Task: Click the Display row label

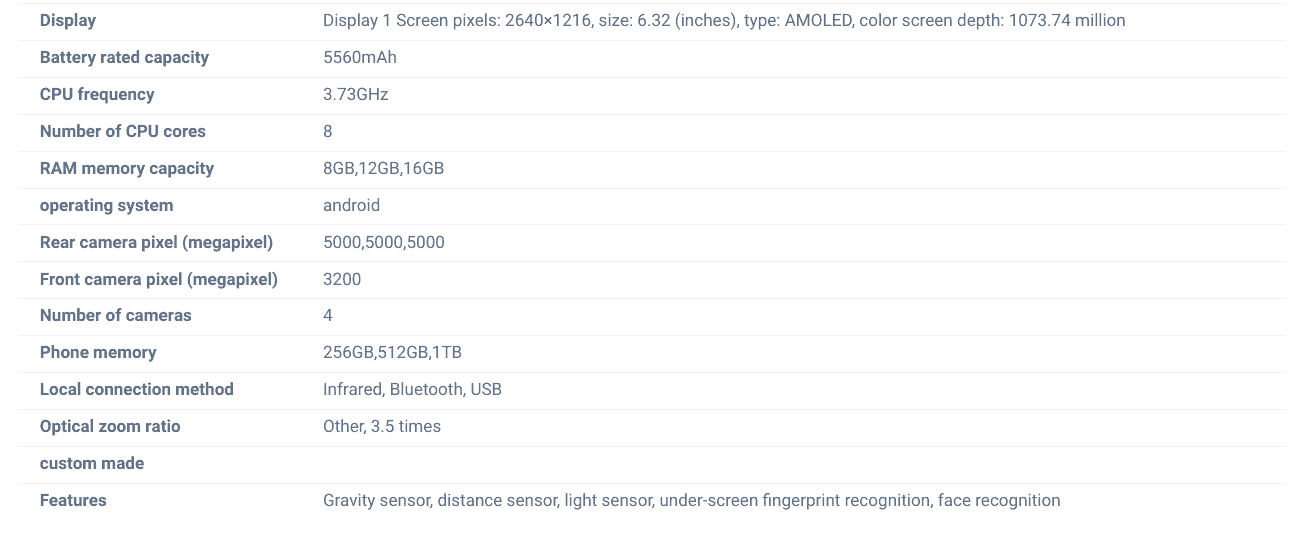Action: click(68, 20)
